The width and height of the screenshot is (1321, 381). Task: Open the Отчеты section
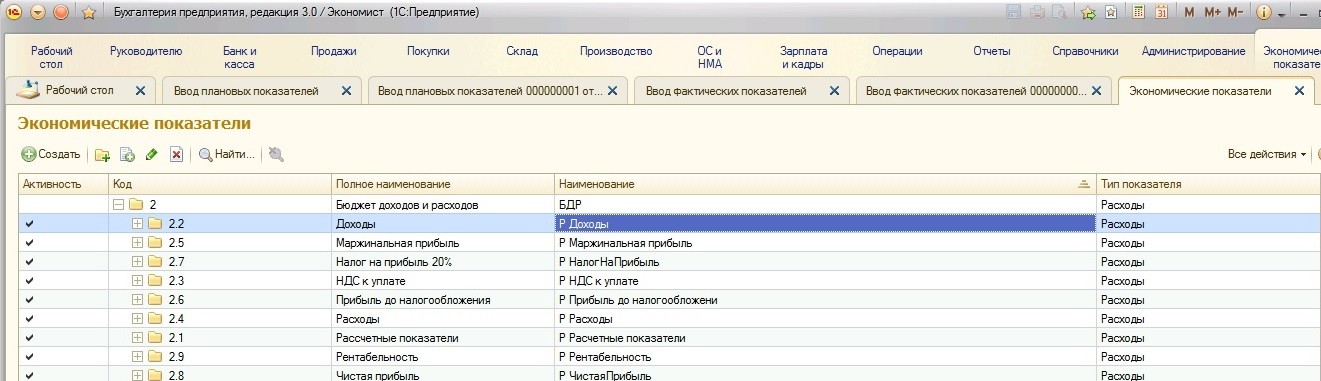tap(991, 51)
